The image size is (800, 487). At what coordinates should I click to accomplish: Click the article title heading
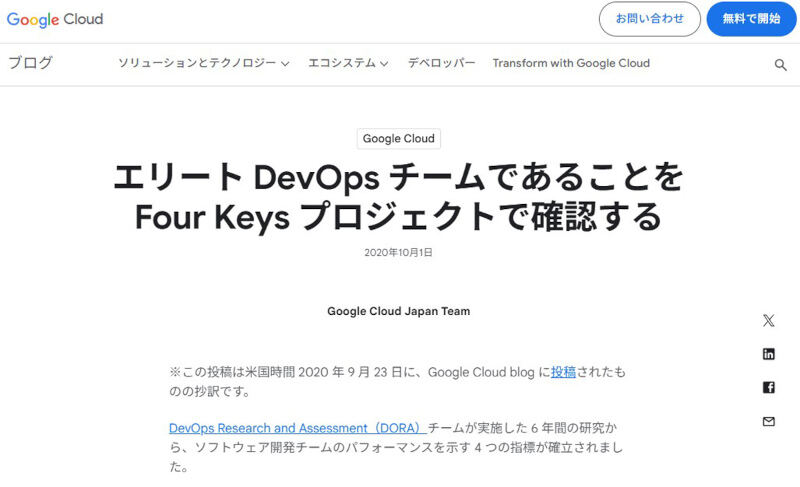click(398, 197)
